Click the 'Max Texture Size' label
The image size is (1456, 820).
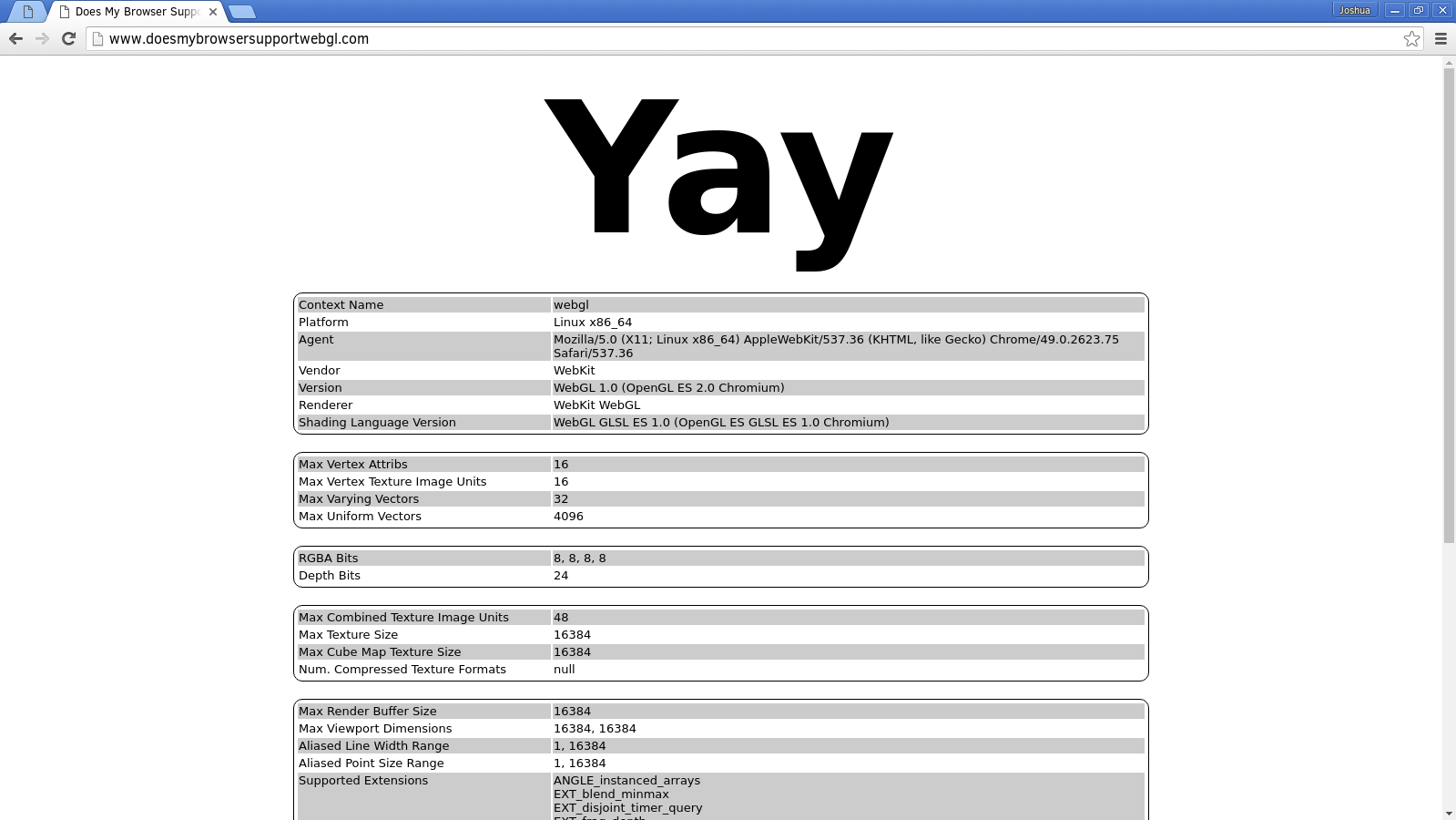pos(348,634)
